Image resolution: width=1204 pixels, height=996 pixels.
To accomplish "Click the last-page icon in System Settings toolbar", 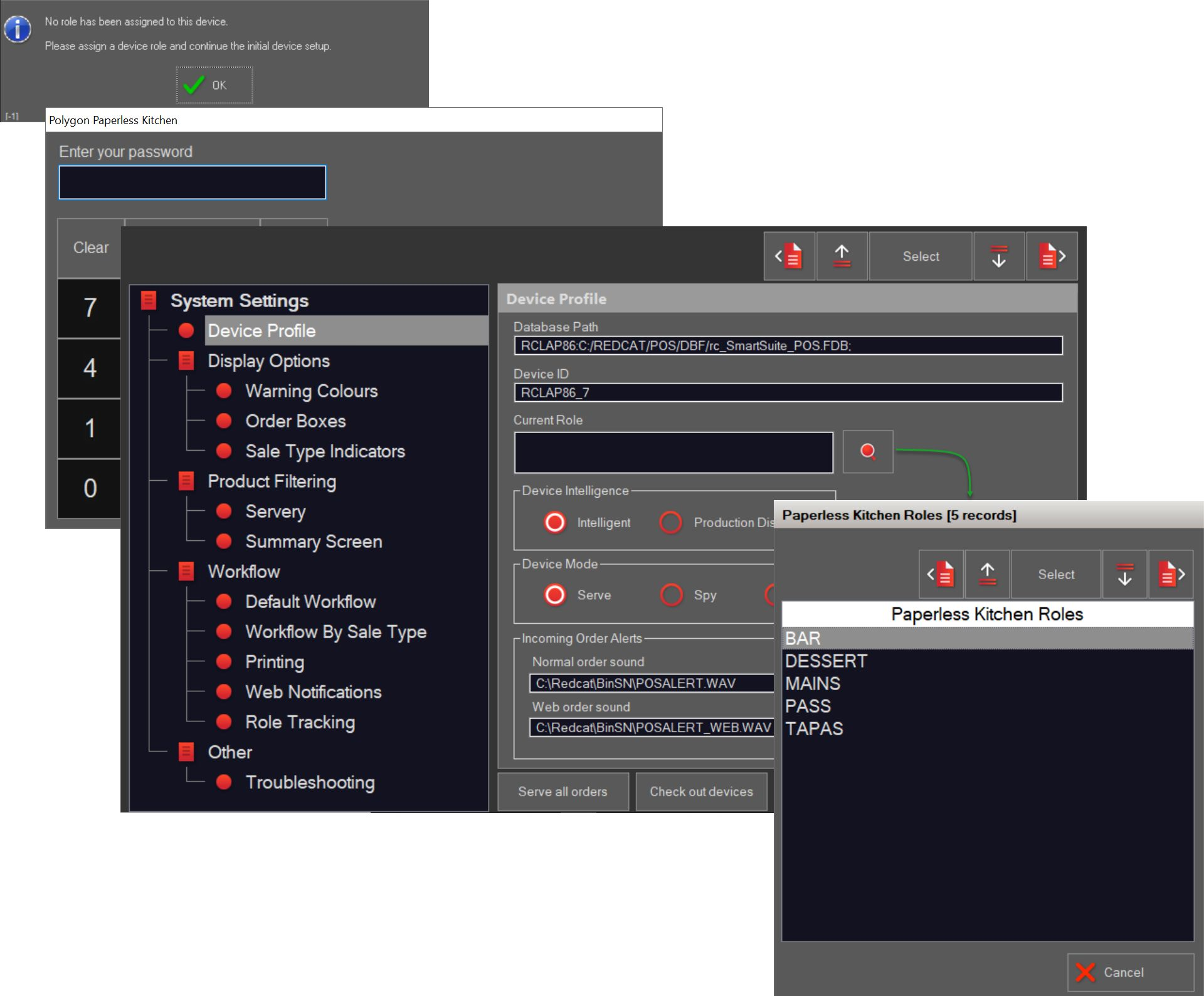I will (x=1052, y=256).
